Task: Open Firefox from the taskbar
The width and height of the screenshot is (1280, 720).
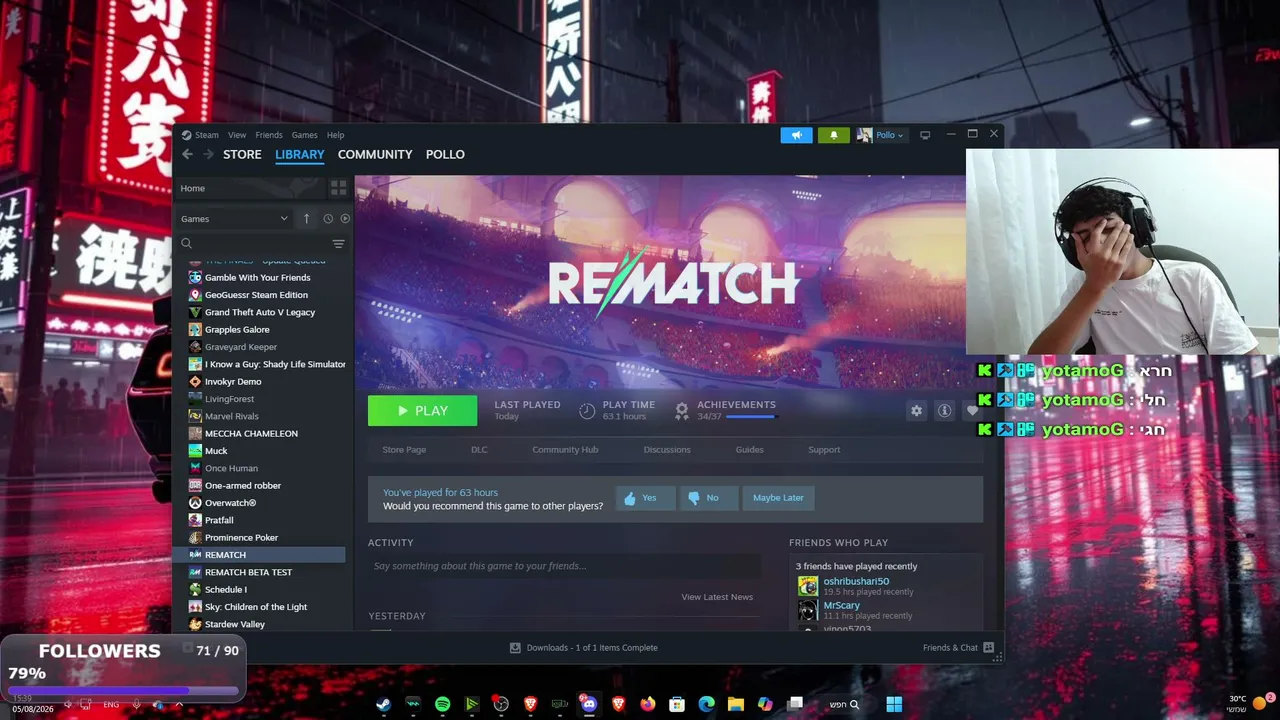Action: [647, 704]
